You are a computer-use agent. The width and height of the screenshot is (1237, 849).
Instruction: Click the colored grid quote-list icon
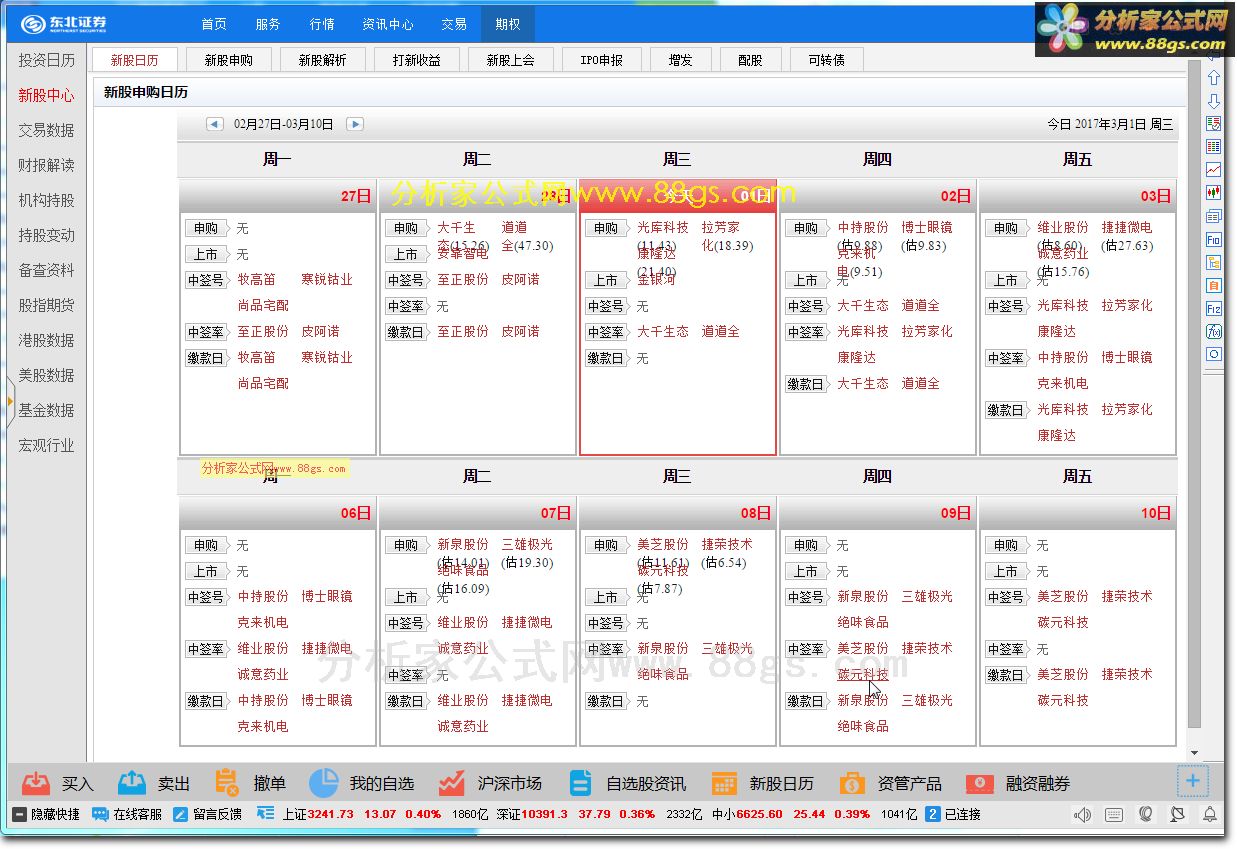pos(1214,147)
